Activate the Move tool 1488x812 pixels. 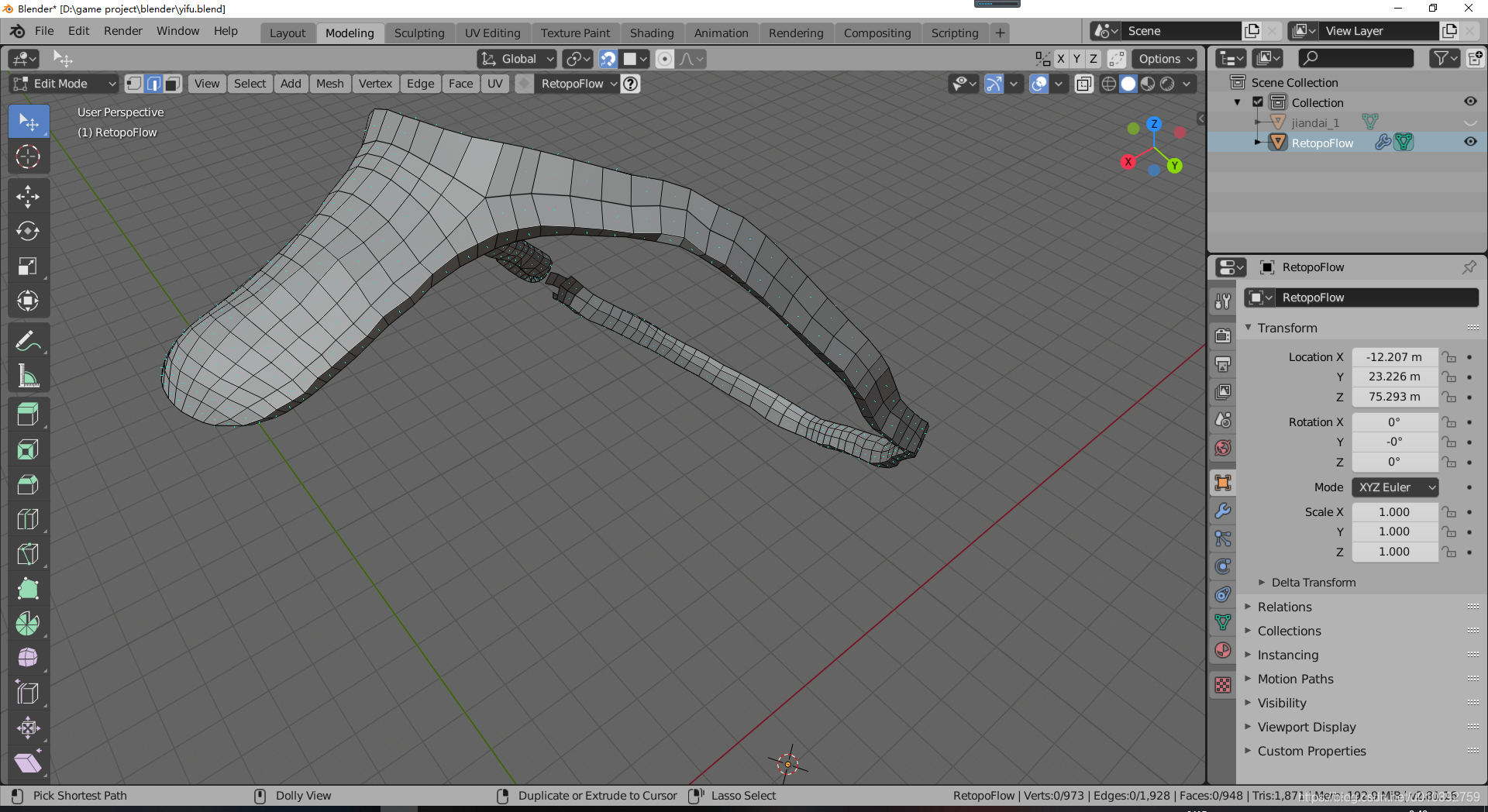28,196
